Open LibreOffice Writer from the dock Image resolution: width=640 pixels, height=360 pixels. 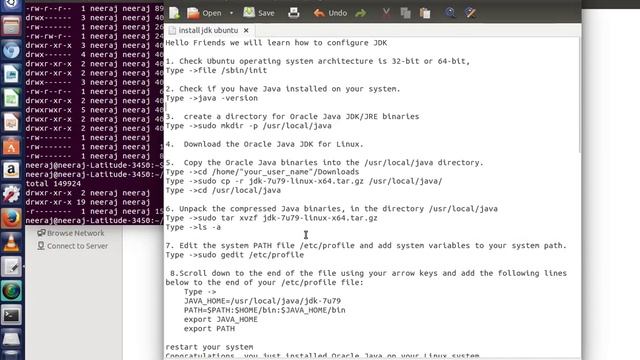pos(11,74)
